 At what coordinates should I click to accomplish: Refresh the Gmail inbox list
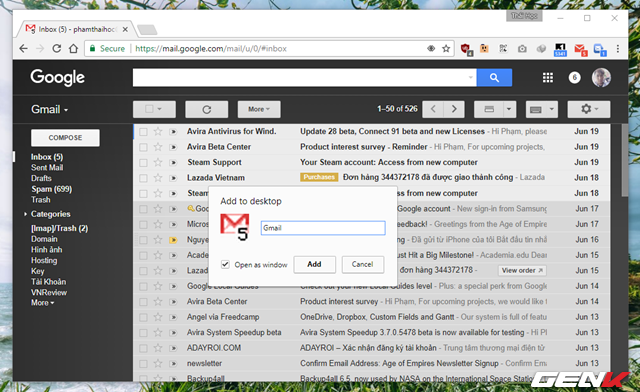207,109
